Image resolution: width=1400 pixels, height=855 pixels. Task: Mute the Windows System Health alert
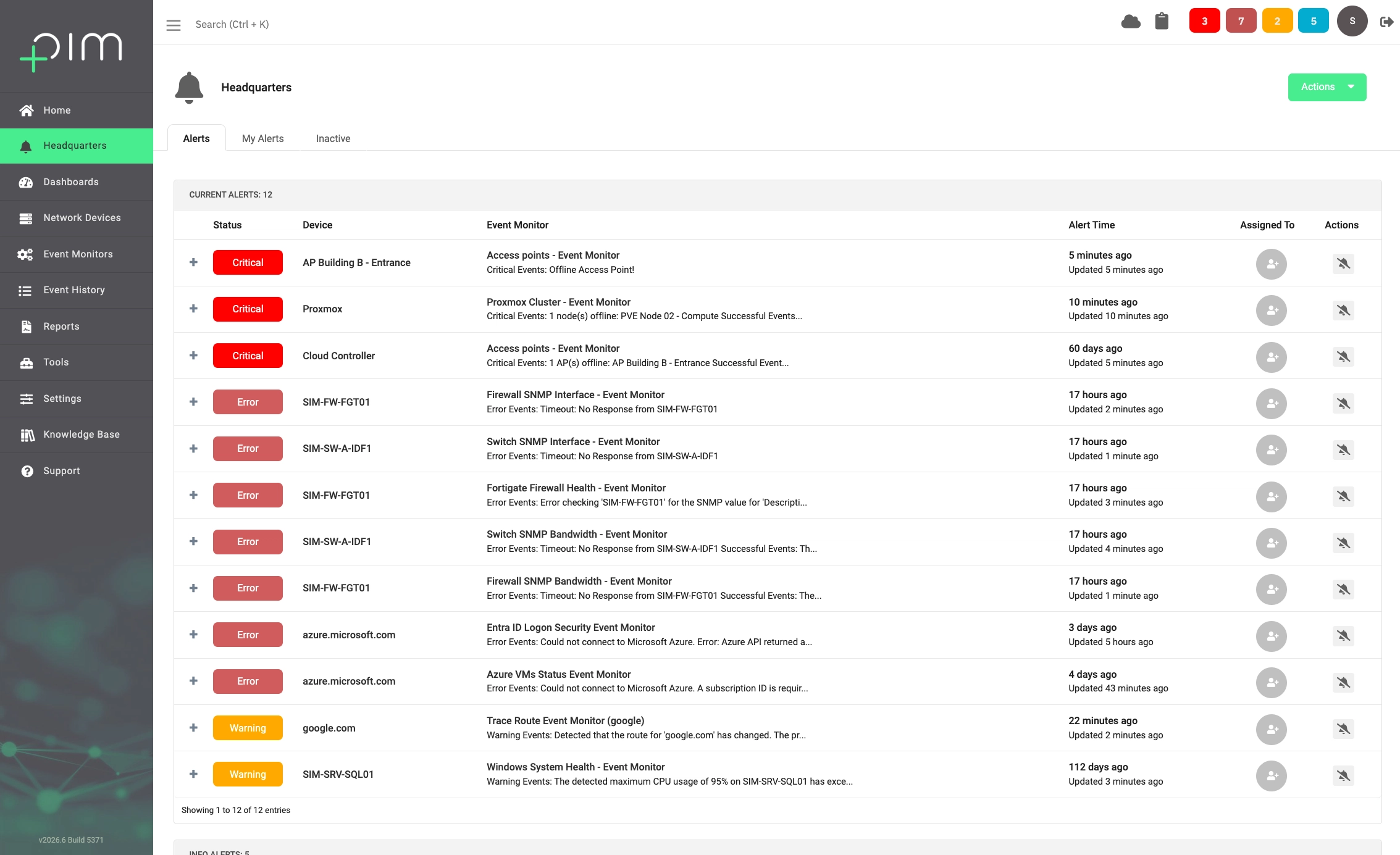1343,775
